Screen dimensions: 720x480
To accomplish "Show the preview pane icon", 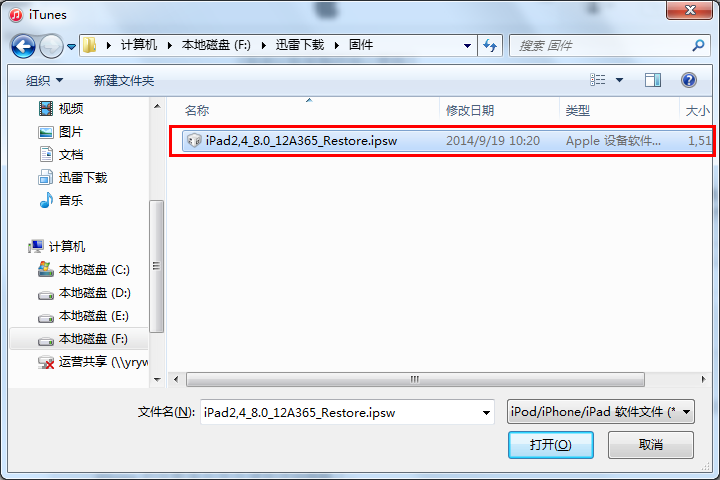I will point(652,80).
